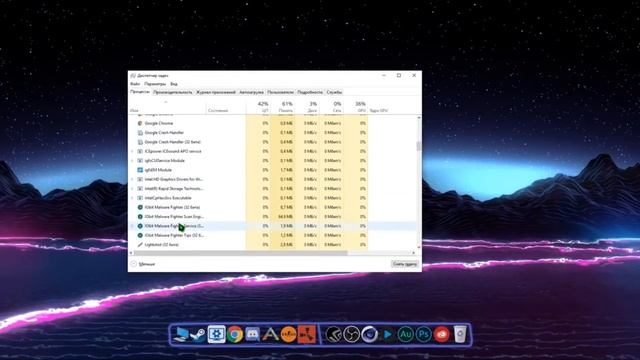Expand the igfxCUIService Module row

[132, 161]
